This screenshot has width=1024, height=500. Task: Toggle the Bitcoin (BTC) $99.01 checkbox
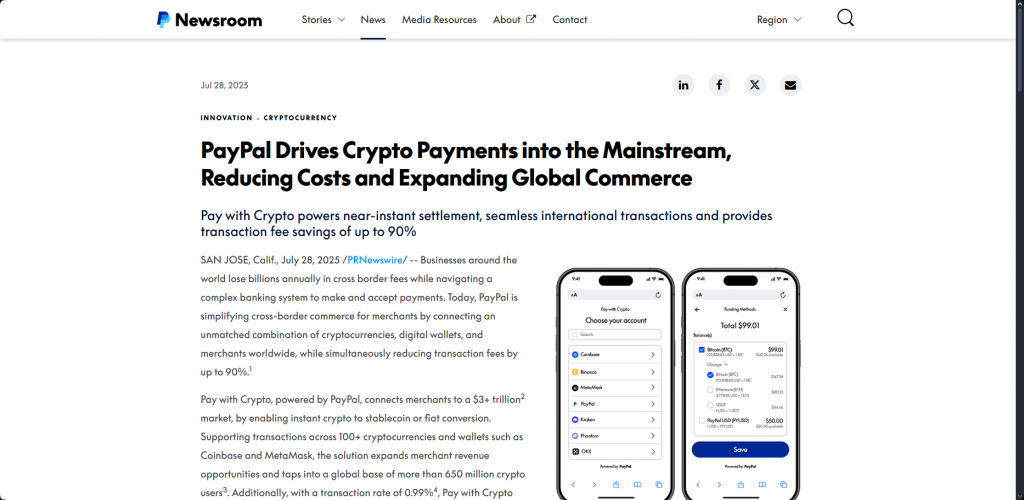702,350
